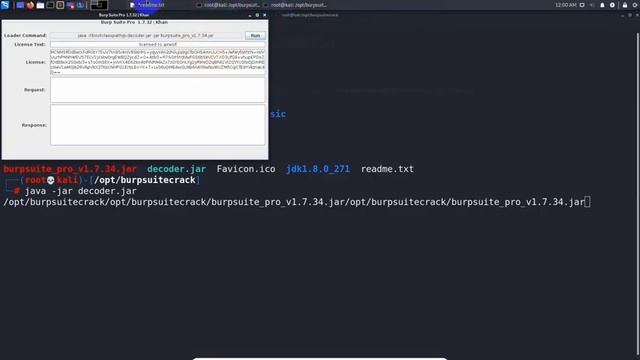Click Favicon.ico in the terminal listing

(x=246, y=169)
